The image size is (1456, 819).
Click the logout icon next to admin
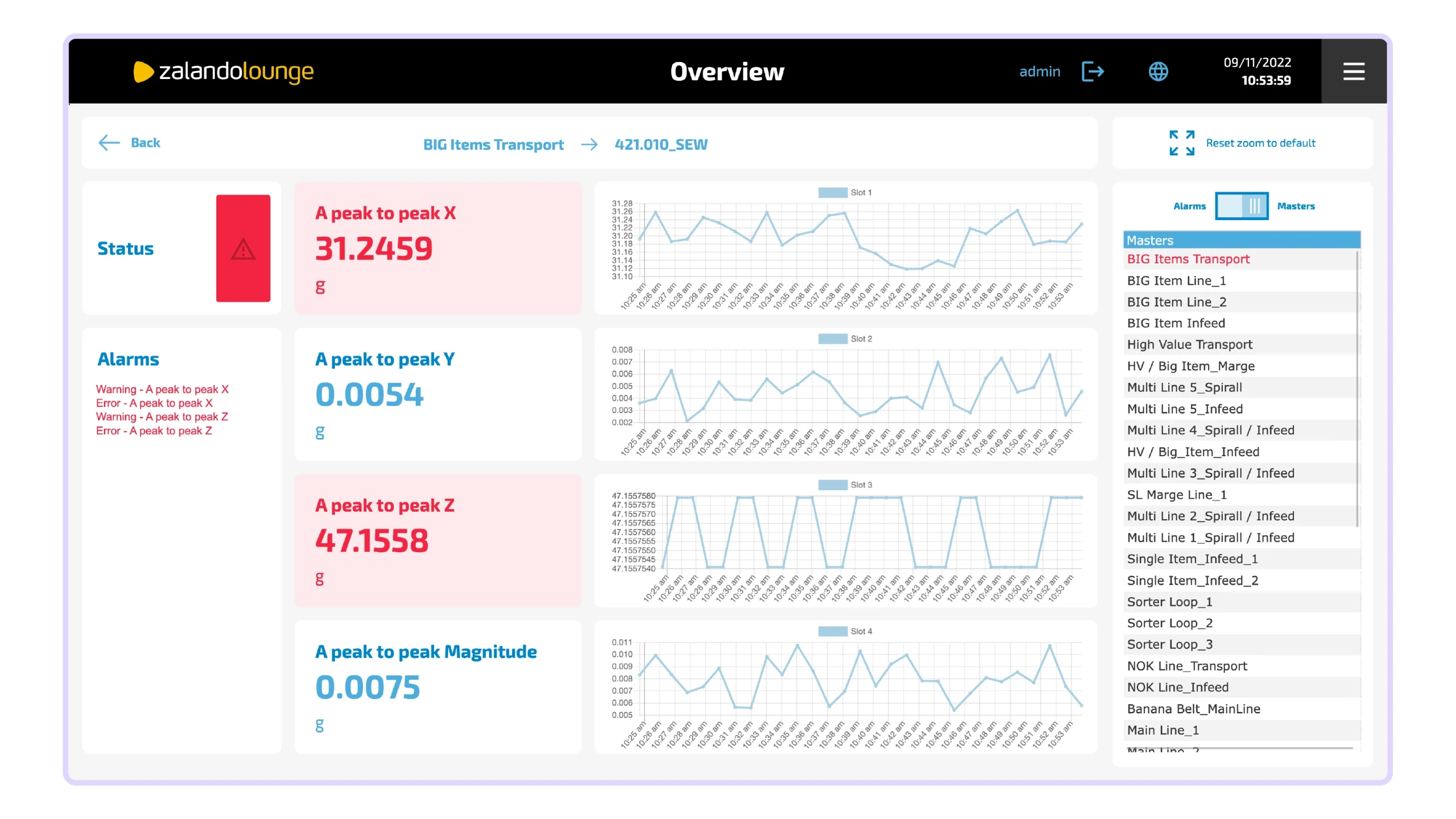(1093, 72)
